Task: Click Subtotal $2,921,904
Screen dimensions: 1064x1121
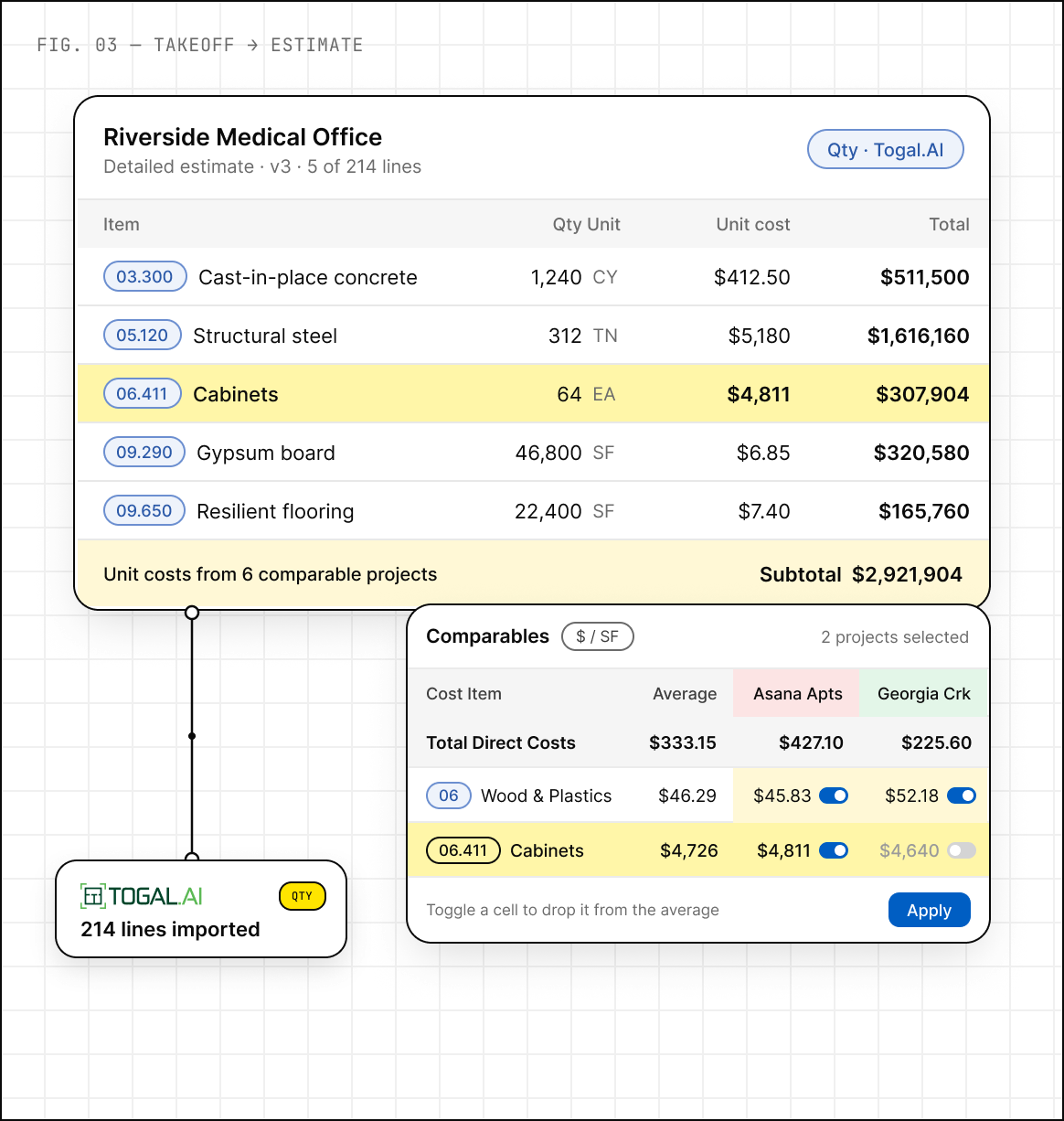Action: pos(860,574)
